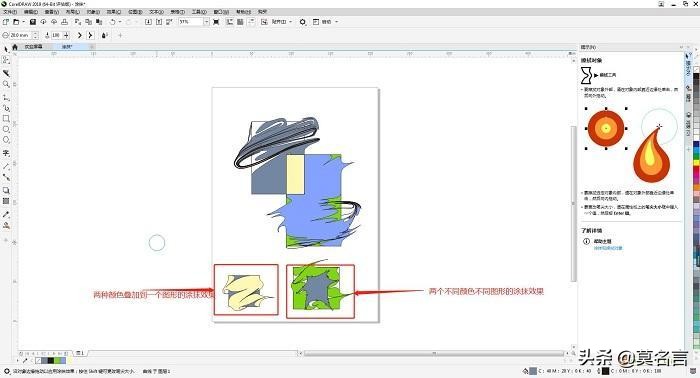Image resolution: width=700 pixels, height=378 pixels.
Task: Click the help topic link in Hints
Action: tap(602, 241)
